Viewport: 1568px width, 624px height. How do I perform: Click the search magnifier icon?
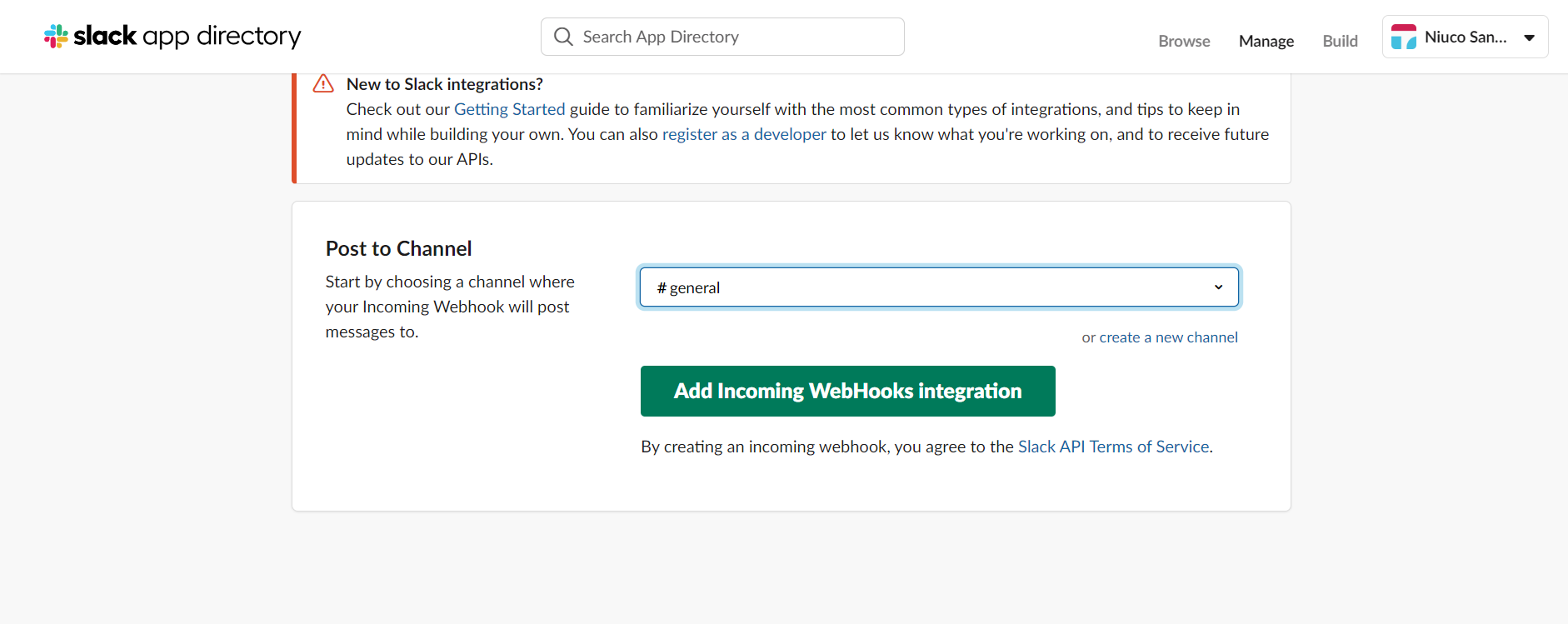(563, 37)
